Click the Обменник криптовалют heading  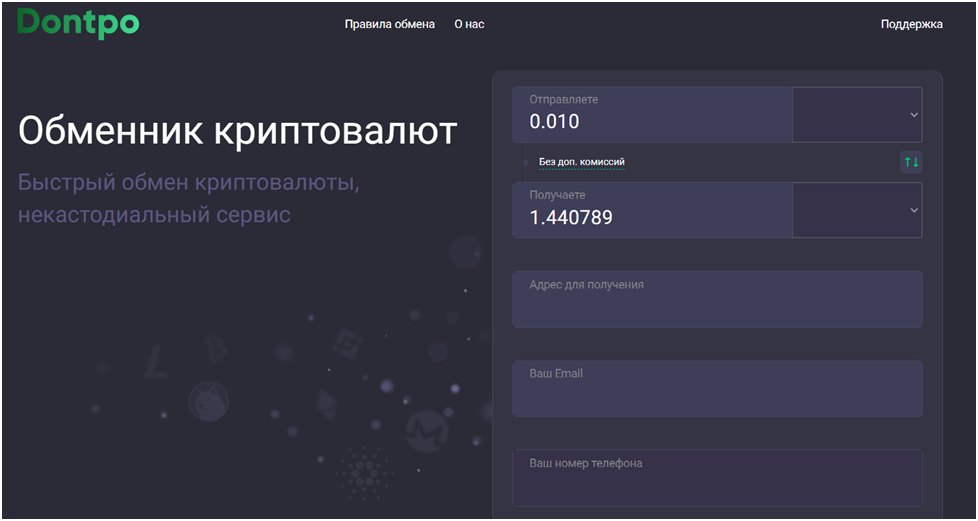(238, 131)
